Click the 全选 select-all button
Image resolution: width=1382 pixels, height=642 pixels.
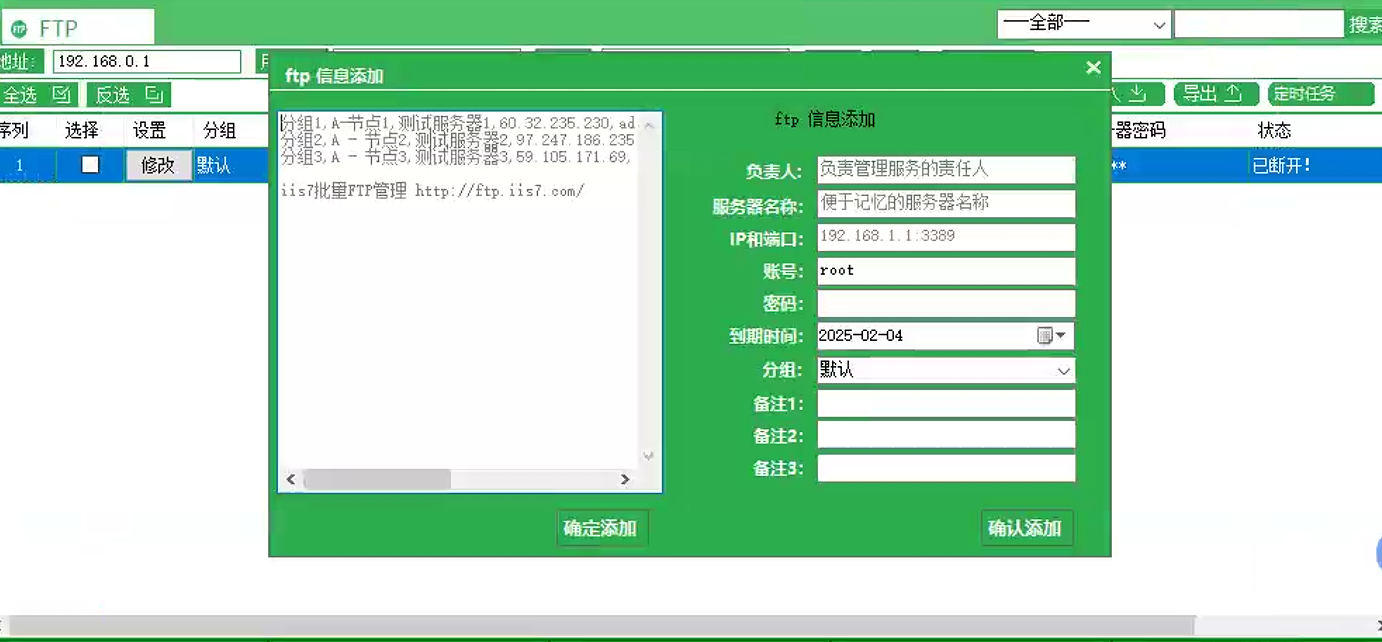[x=37, y=95]
